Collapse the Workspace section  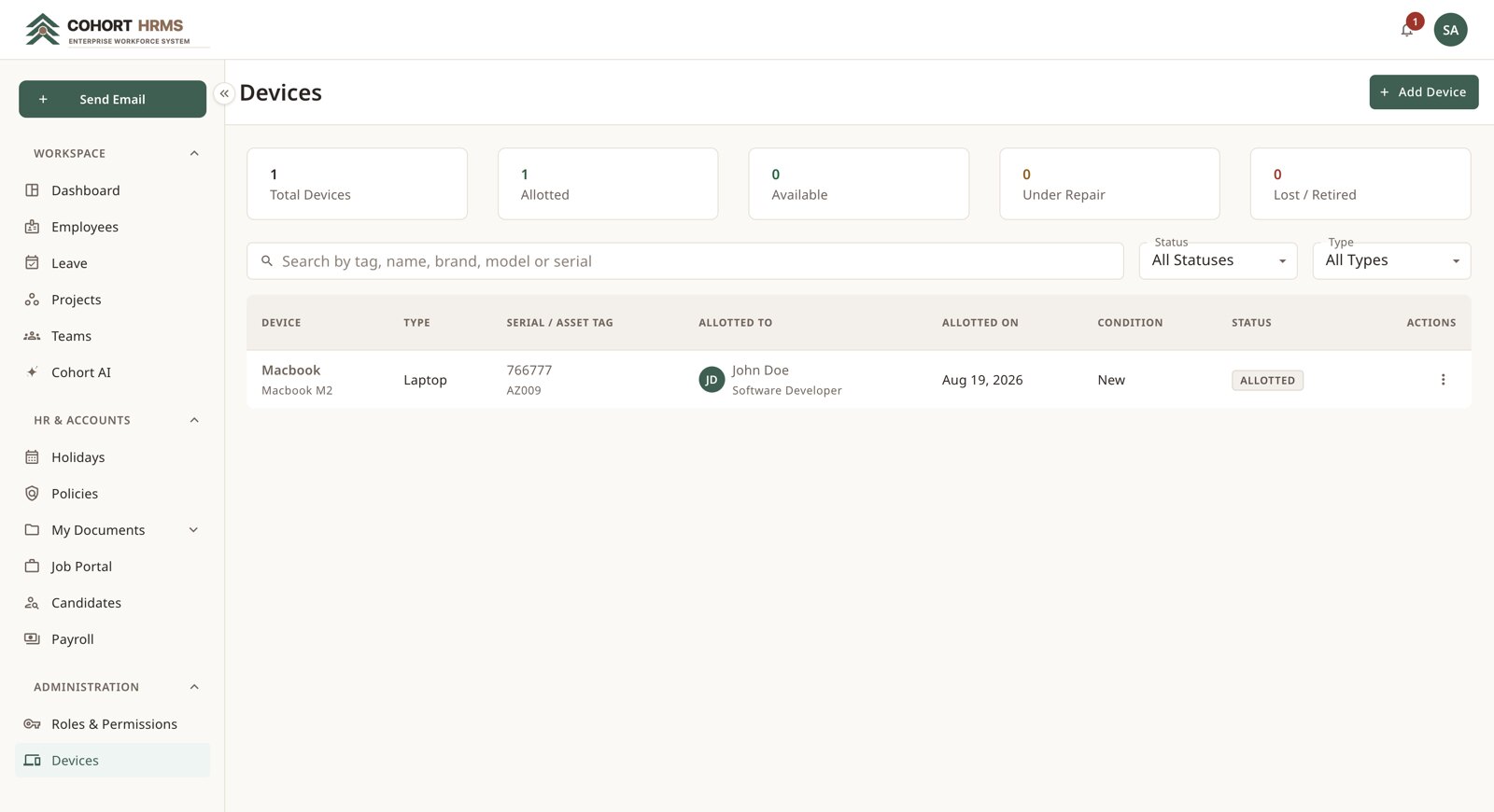194,153
